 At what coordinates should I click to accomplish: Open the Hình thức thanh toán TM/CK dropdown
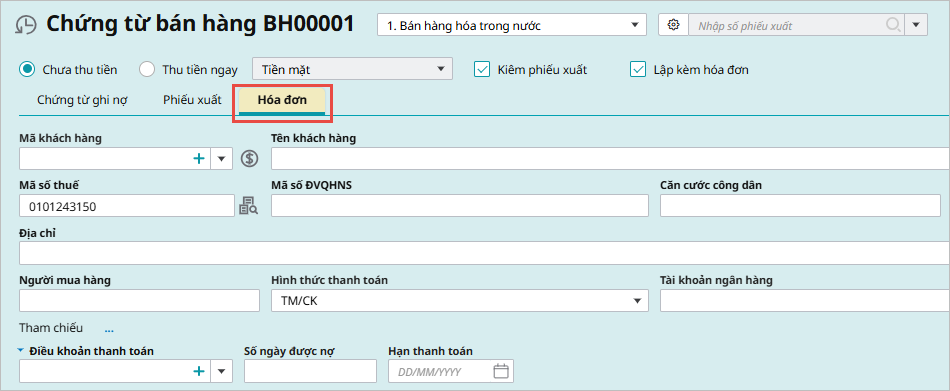click(460, 300)
